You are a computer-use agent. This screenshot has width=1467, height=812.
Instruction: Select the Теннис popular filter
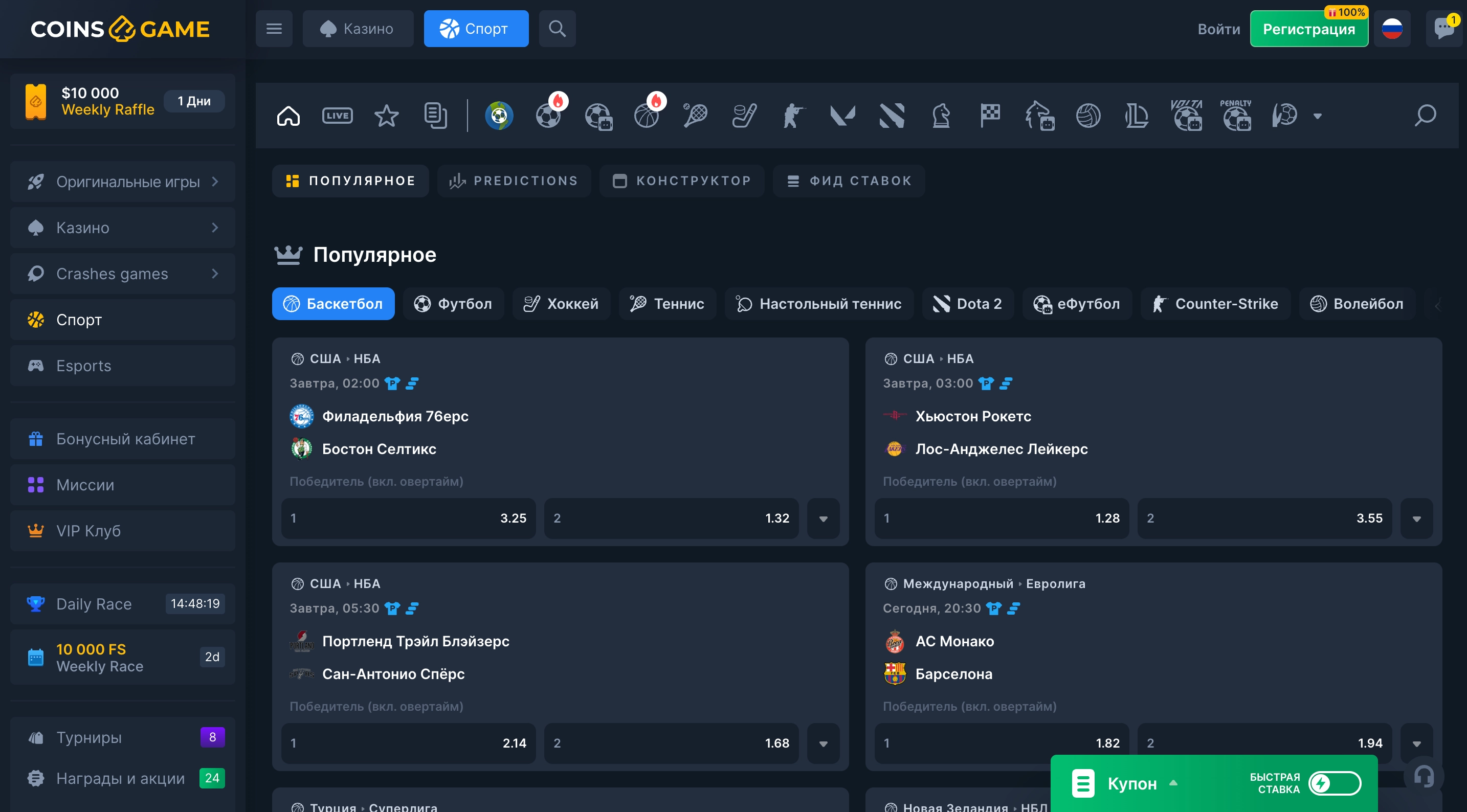pyautogui.click(x=667, y=304)
